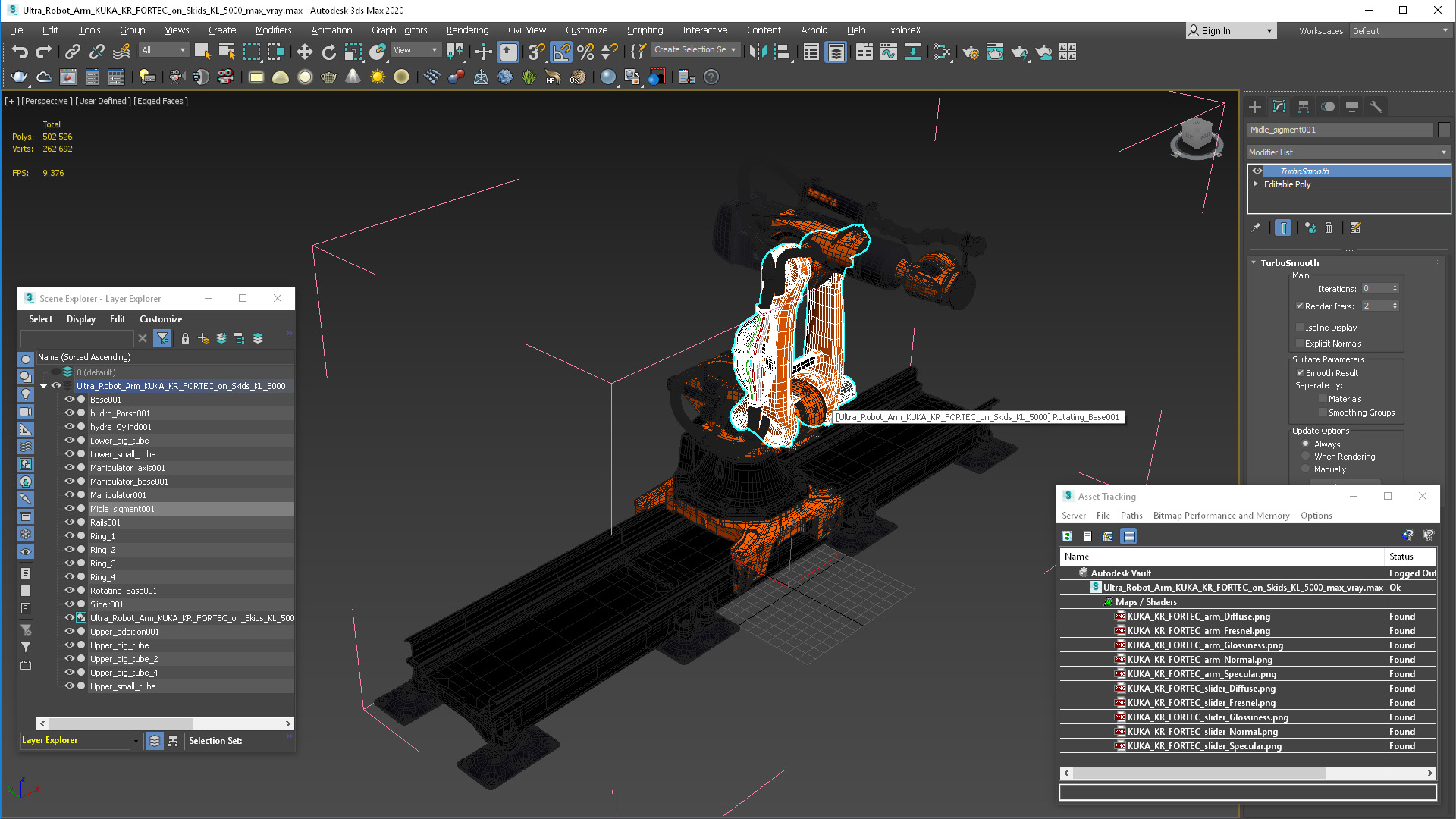Viewport: 1456px width, 819px height.
Task: Click the Scene Explorer search field
Action: [77, 338]
